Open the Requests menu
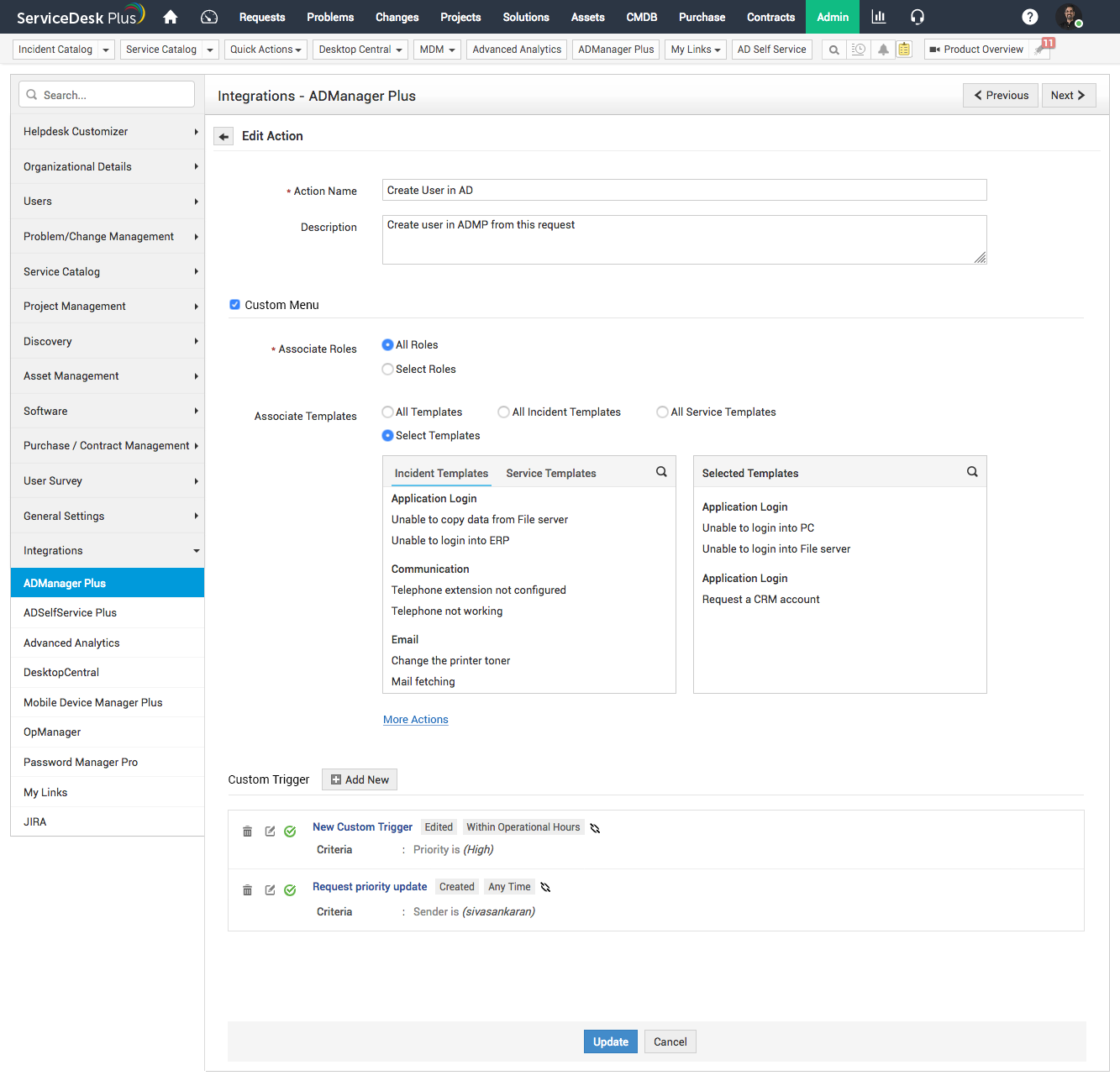The image size is (1120, 1086). point(262,17)
